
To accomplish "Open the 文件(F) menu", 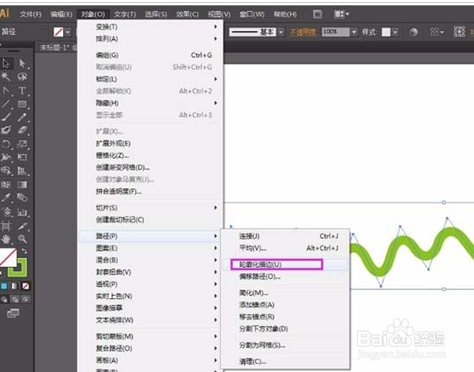I will 31,14.
